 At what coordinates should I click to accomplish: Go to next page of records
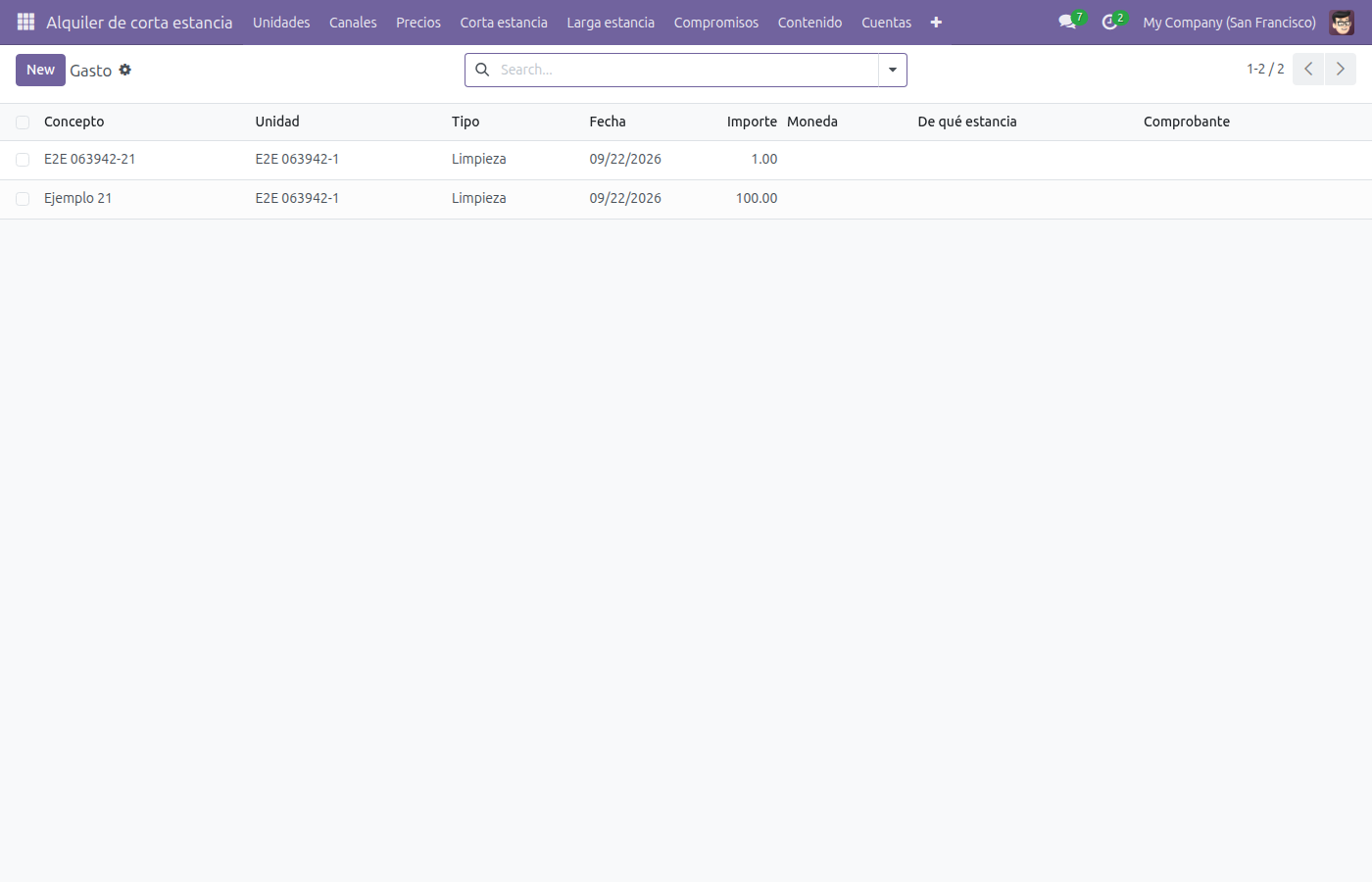pos(1341,69)
